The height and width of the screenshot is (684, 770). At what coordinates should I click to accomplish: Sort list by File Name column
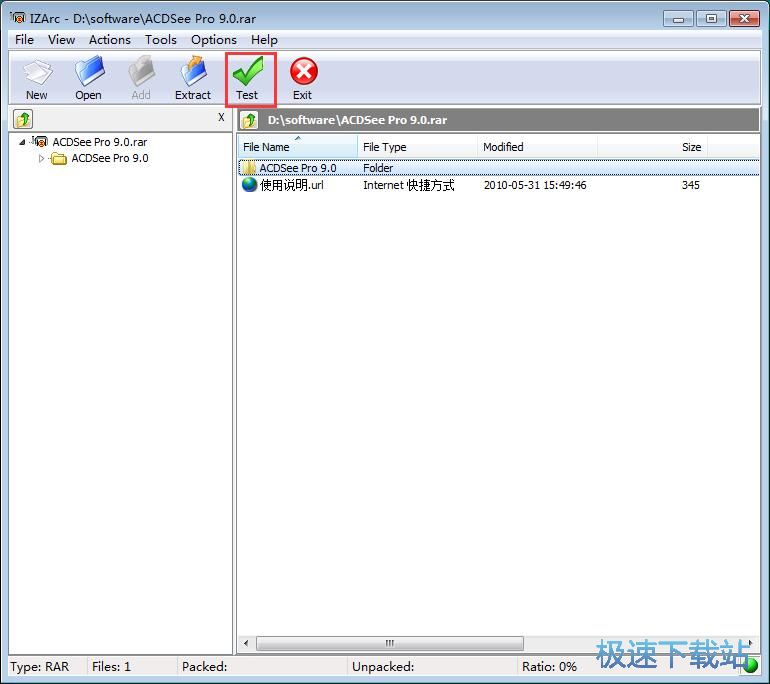click(x=297, y=147)
